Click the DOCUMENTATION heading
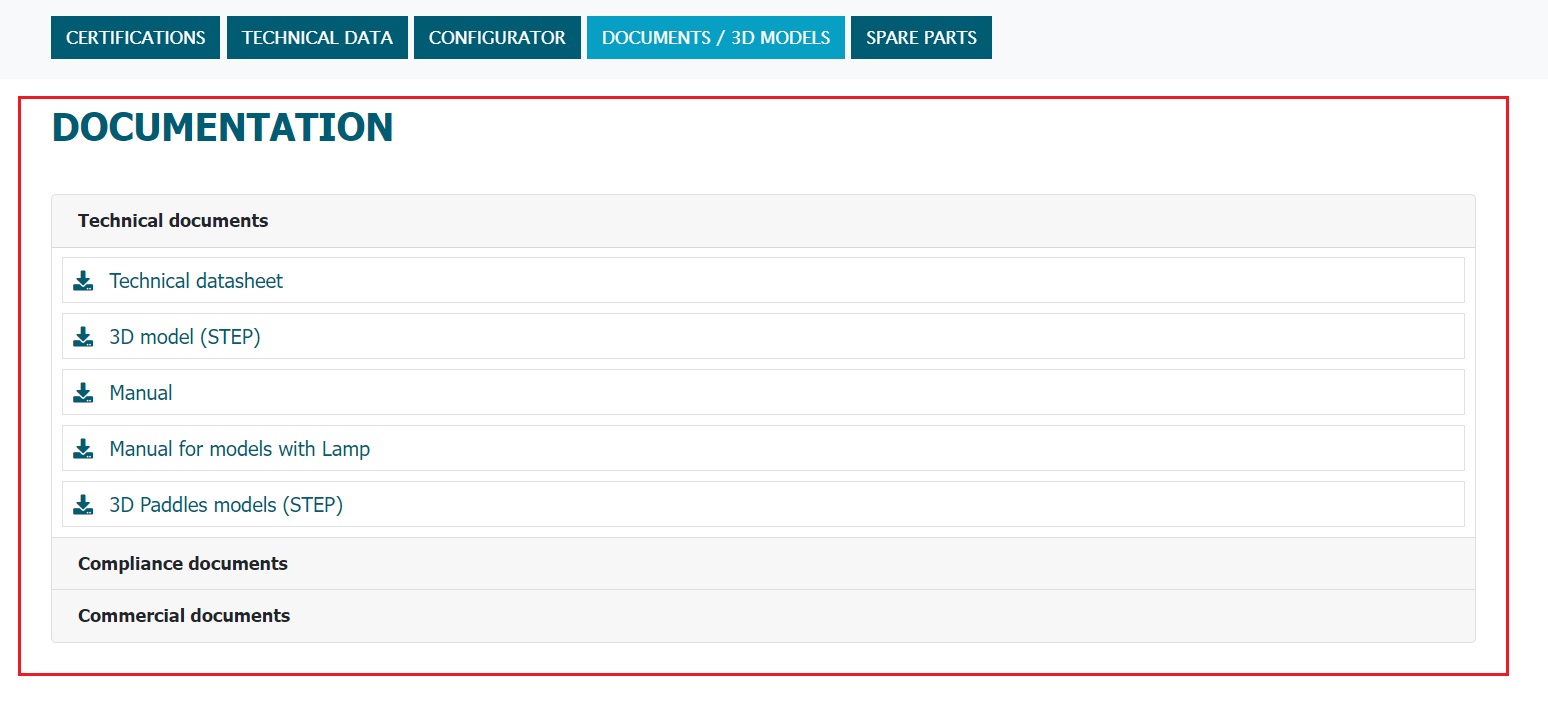Screen dimensions: 1548x702 (x=222, y=128)
